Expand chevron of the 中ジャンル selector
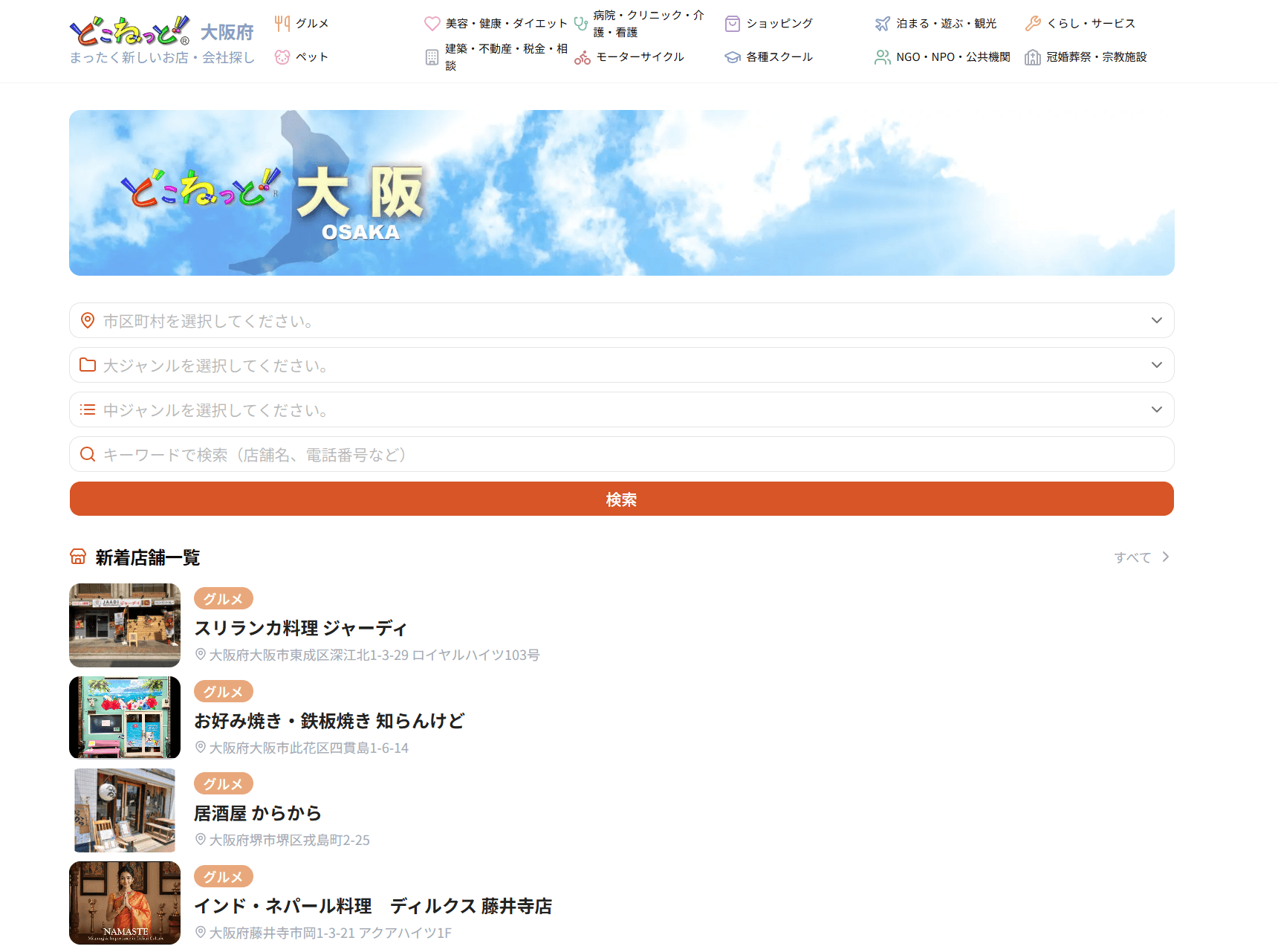This screenshot has width=1278, height=952. [x=1157, y=409]
